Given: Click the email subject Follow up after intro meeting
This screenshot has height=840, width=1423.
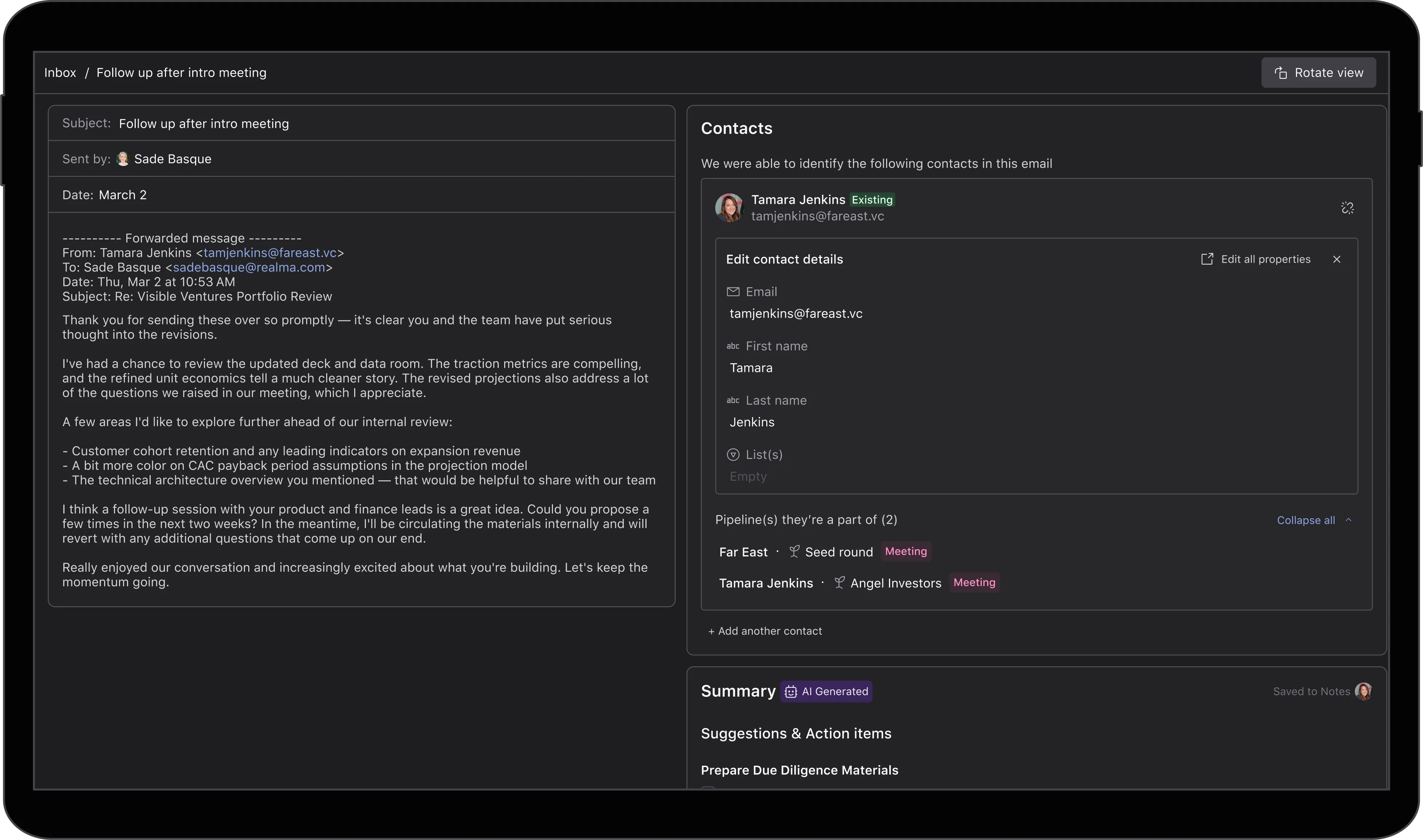Looking at the screenshot, I should coord(204,123).
